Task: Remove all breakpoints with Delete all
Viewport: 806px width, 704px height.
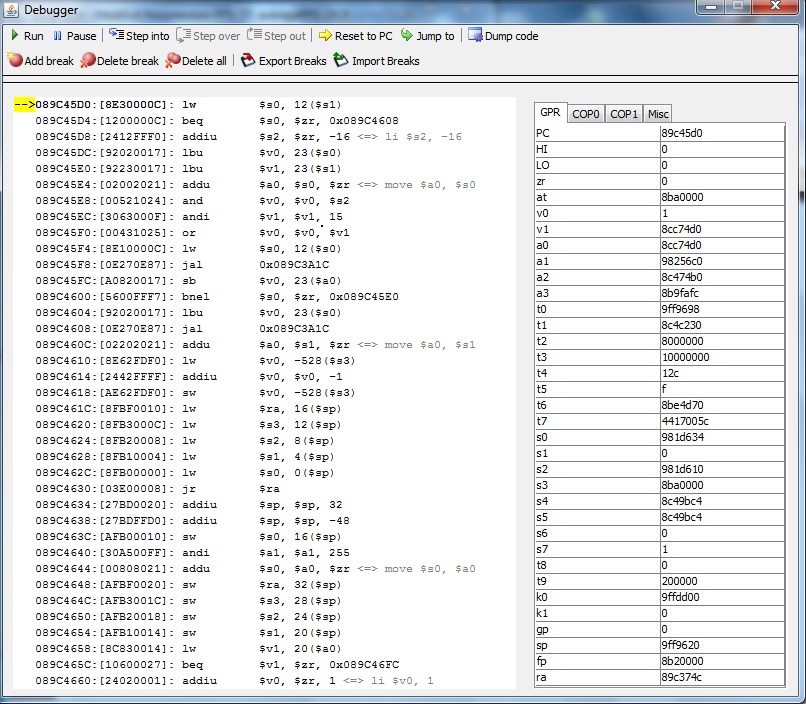Action: coord(197,61)
